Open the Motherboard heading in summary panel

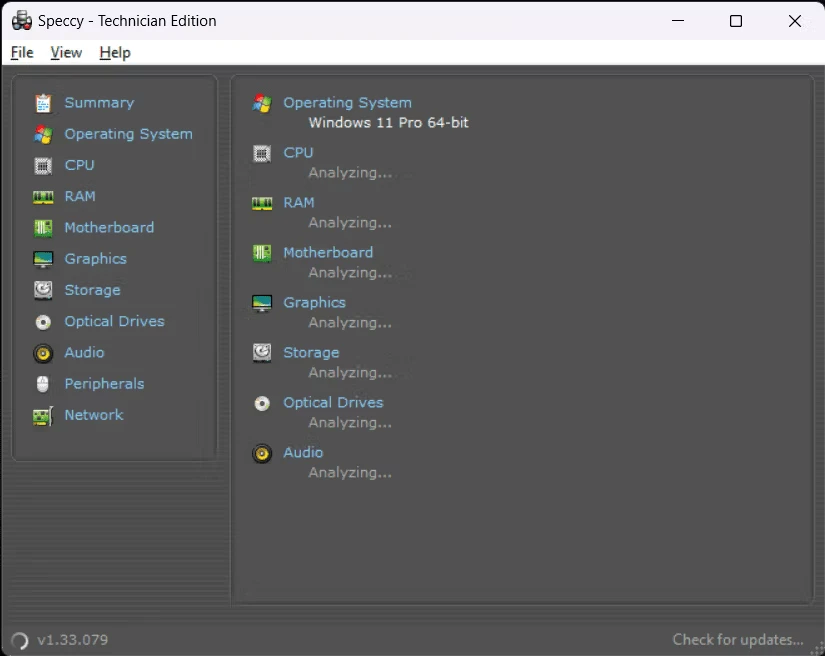pos(328,253)
